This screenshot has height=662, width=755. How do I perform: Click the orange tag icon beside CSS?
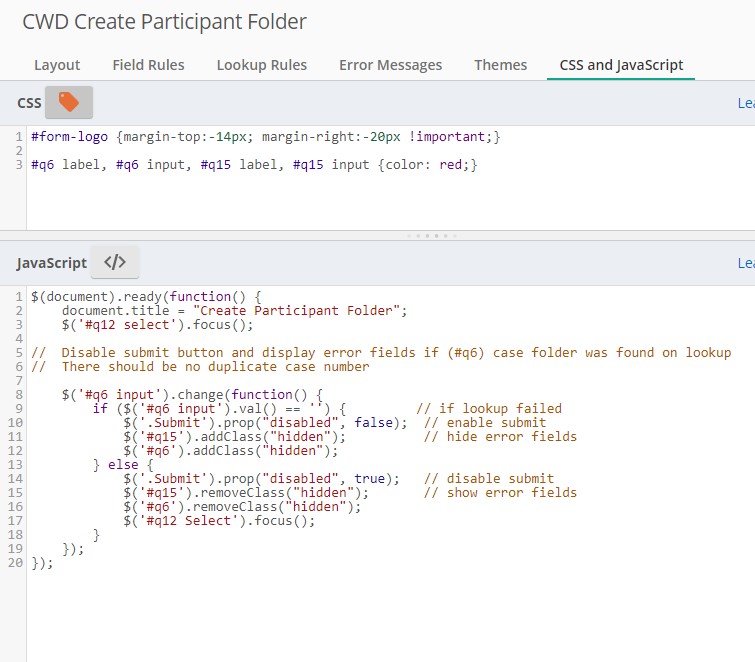pyautogui.click(x=68, y=102)
